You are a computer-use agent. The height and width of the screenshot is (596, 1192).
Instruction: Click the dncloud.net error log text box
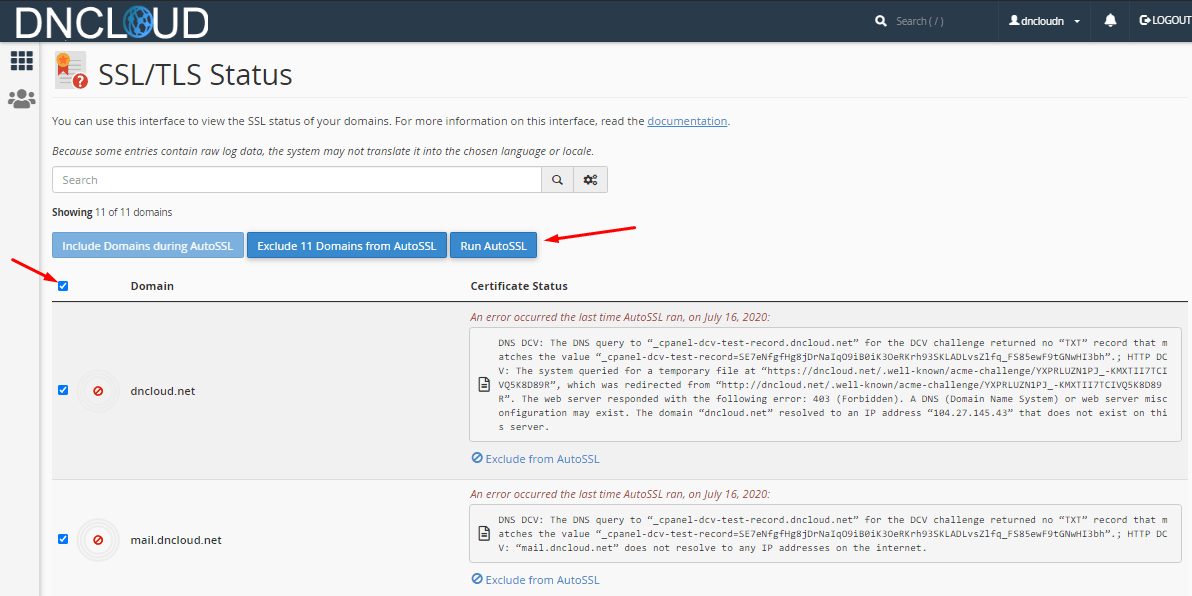click(x=825, y=384)
